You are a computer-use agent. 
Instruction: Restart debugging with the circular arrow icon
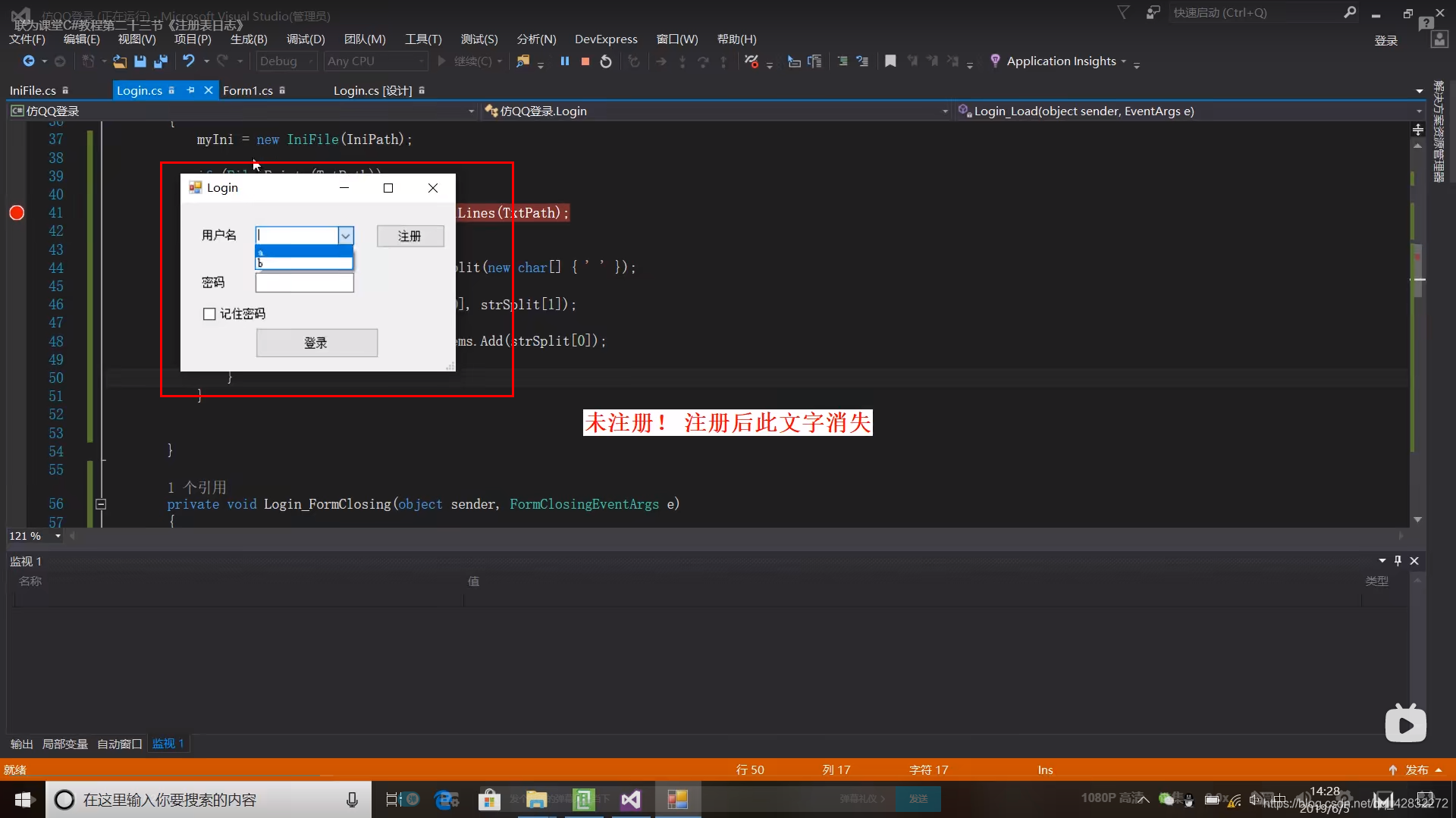[x=606, y=61]
